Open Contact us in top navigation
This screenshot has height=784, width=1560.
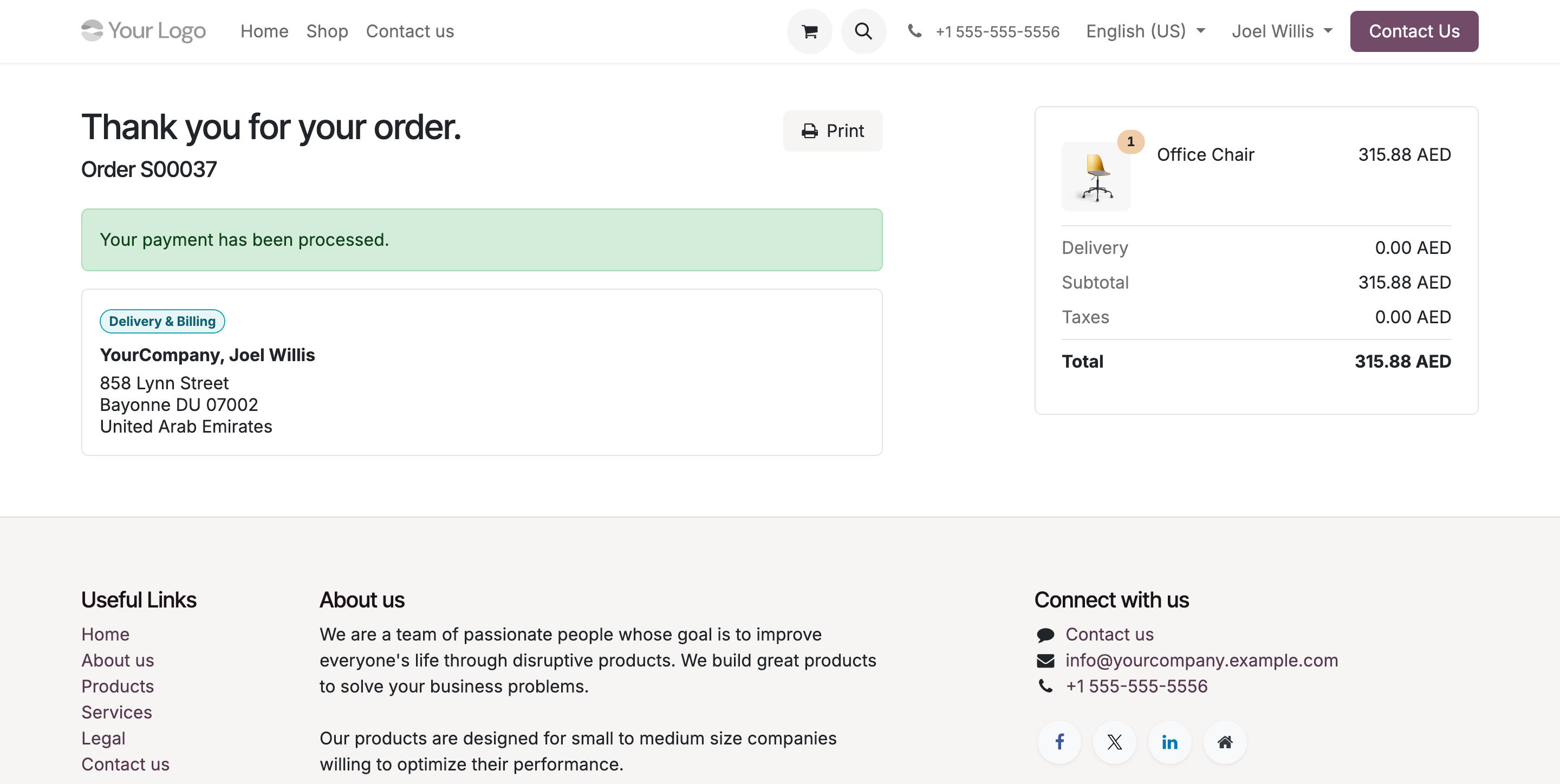410,31
